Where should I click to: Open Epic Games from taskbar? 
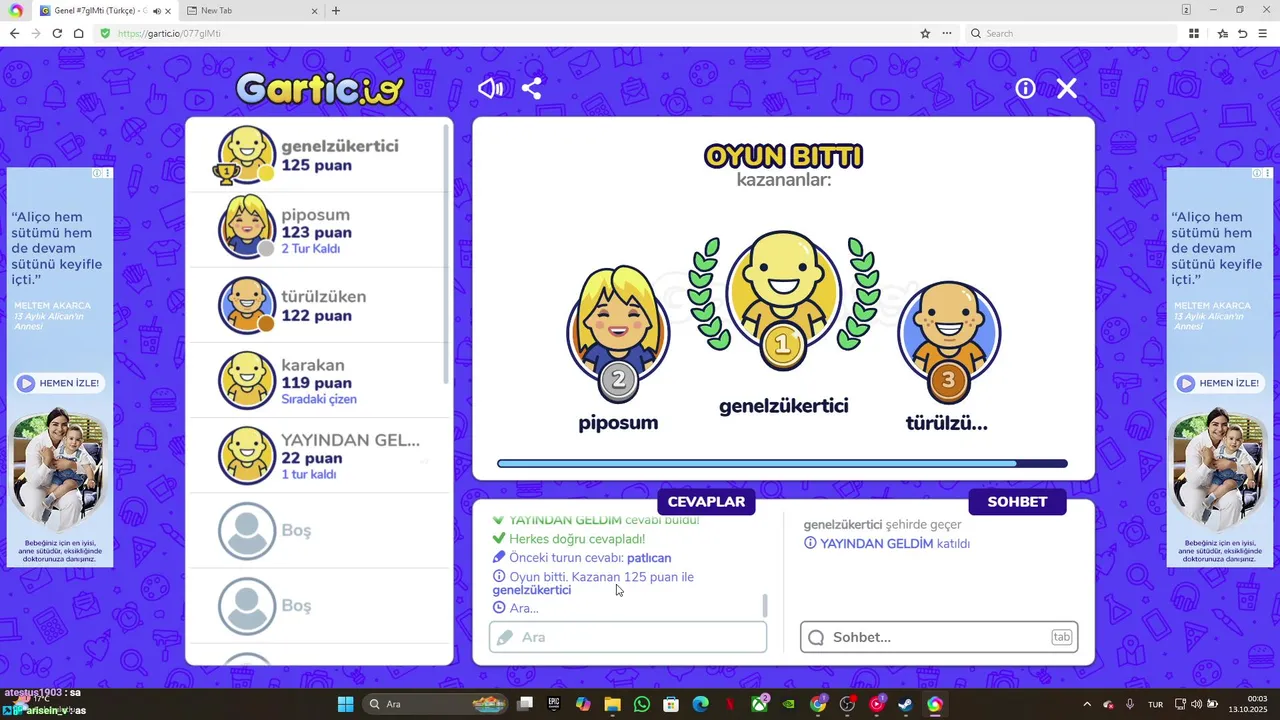point(554,704)
